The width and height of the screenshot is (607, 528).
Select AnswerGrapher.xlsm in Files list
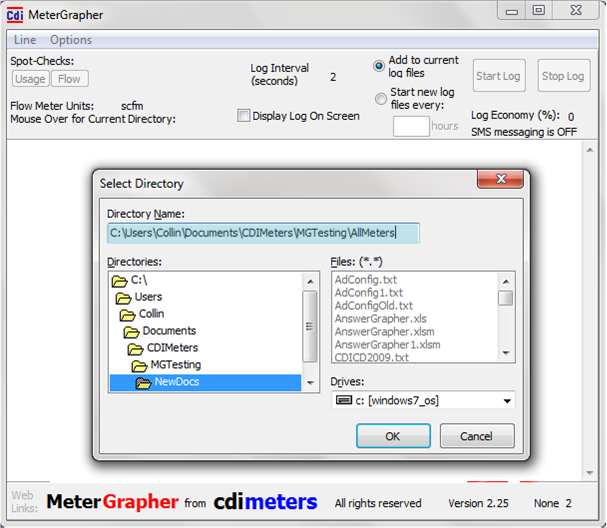tap(384, 332)
